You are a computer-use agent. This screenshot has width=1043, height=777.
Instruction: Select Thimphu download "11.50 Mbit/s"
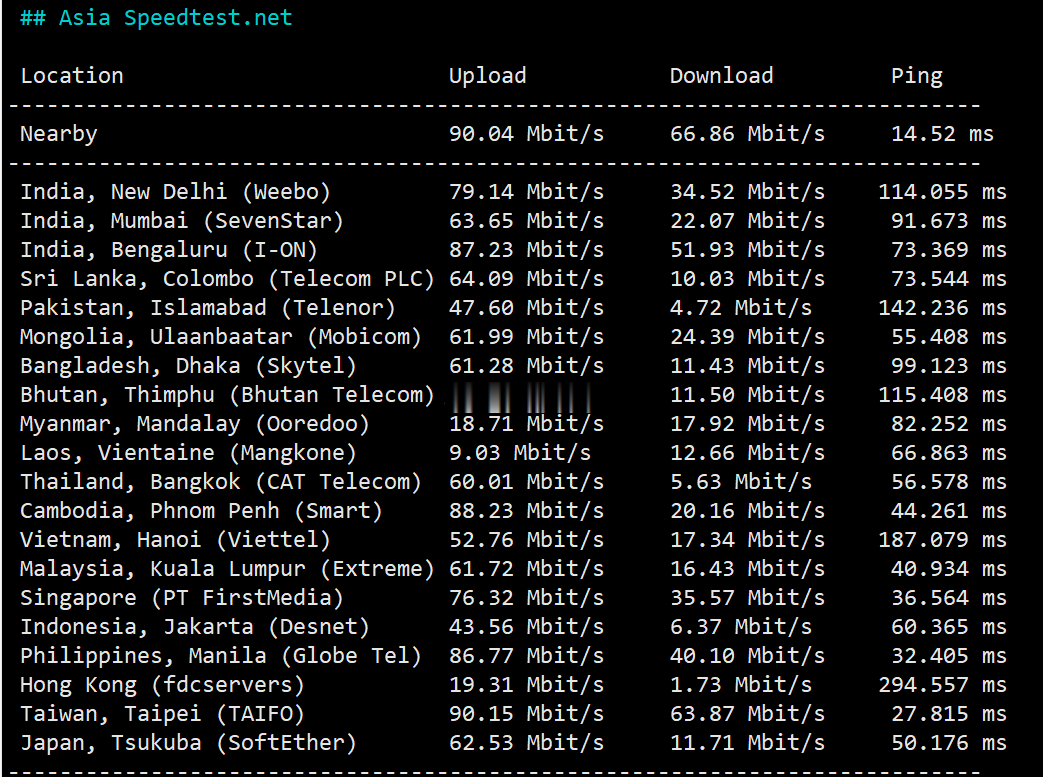[x=747, y=395]
